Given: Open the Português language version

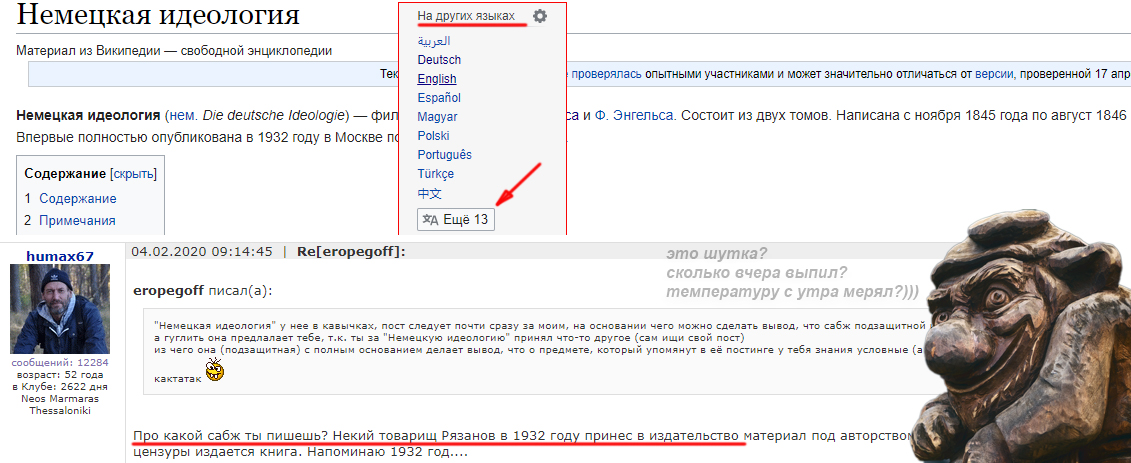Looking at the screenshot, I should point(444,155).
